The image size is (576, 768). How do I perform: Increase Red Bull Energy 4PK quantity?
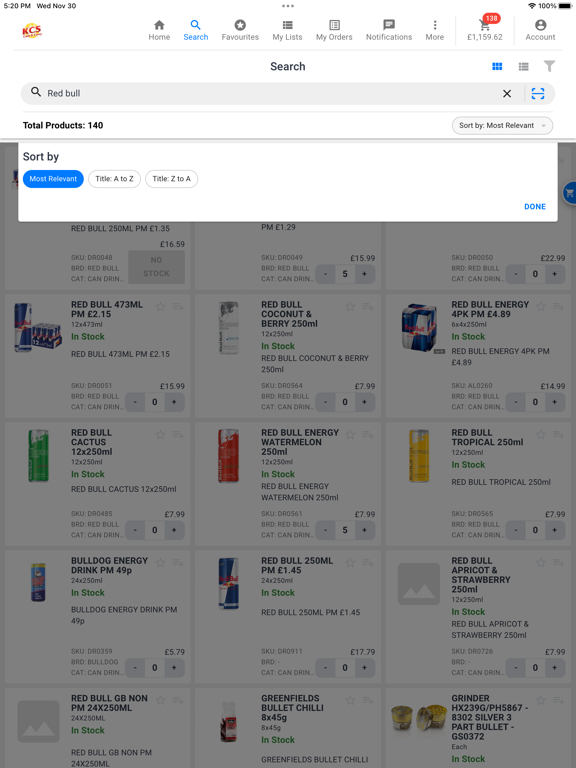point(554,402)
